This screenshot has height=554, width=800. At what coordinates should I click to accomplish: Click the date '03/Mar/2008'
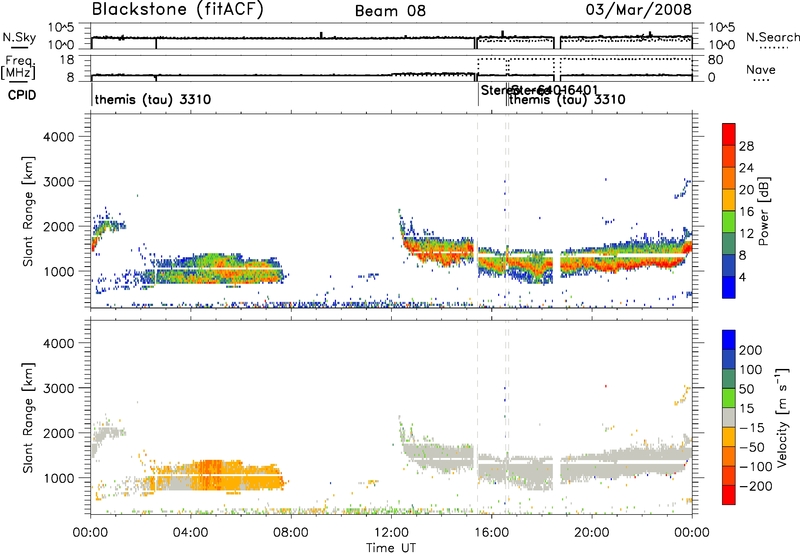point(639,9)
